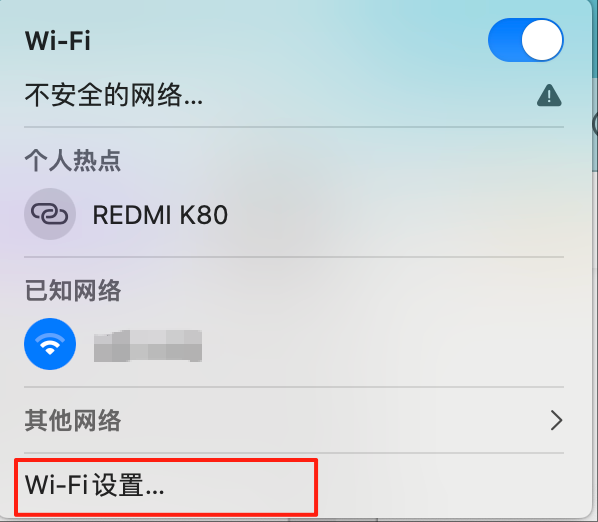Screen dimensions: 598x522
Task: Click the blue Wi-Fi icon of the known network
Action: [x=50, y=344]
